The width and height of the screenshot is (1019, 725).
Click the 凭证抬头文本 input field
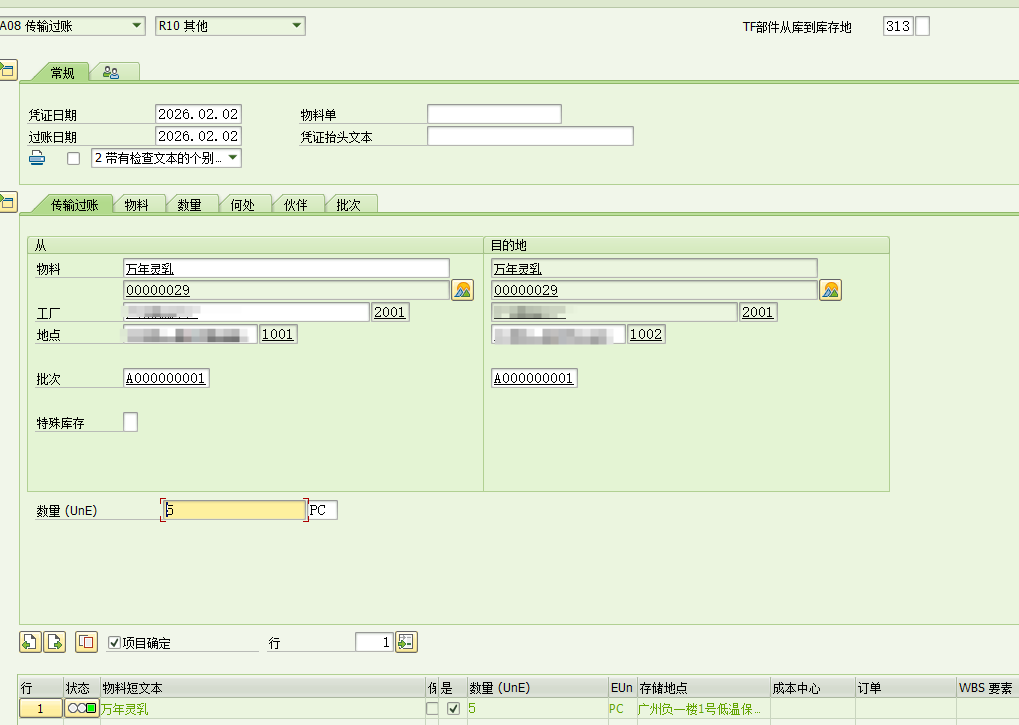pos(530,136)
